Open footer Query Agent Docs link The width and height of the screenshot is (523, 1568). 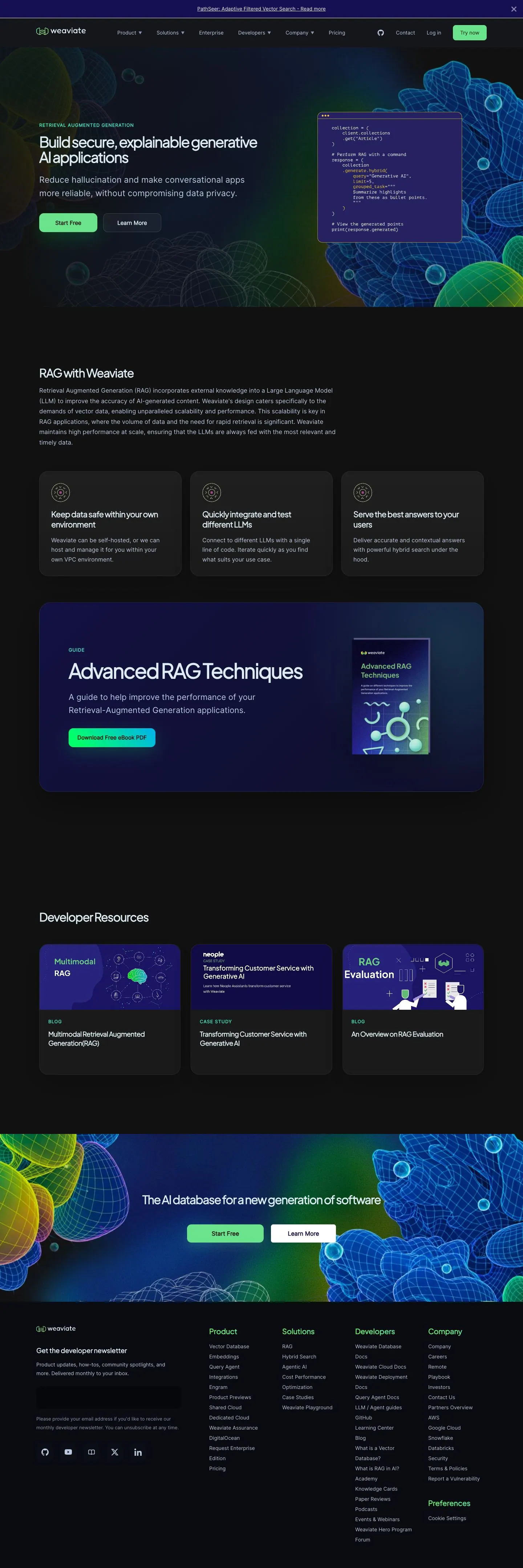click(377, 1397)
